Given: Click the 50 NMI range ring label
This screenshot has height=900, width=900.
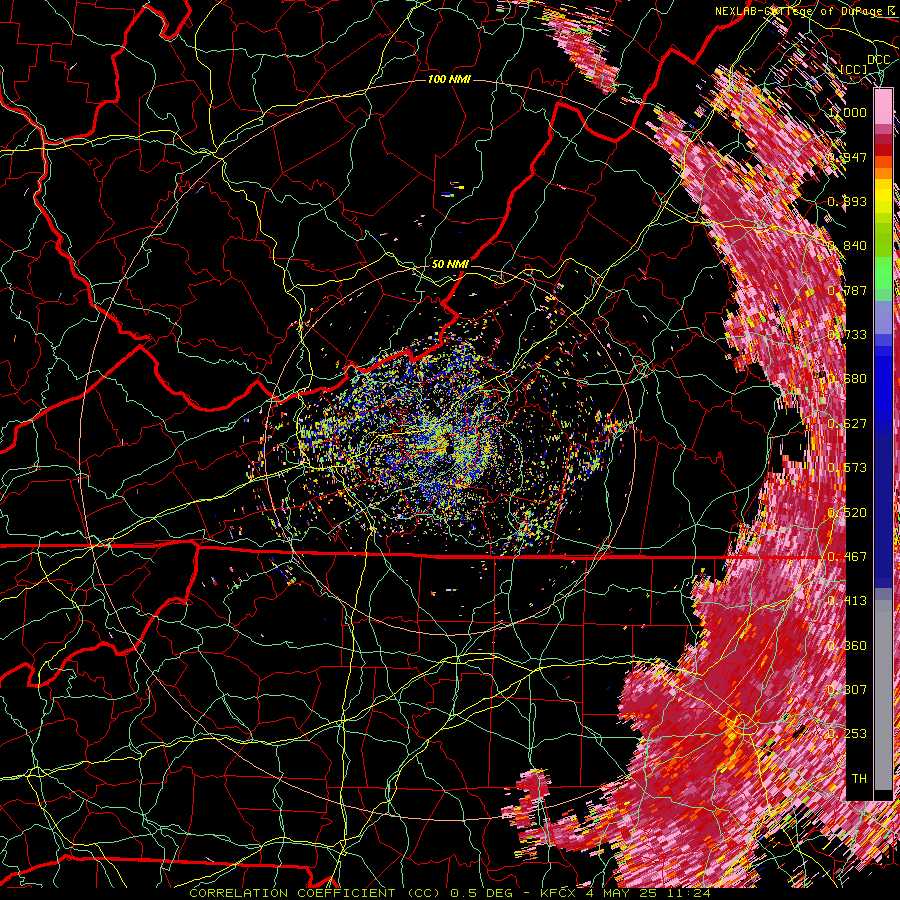Looking at the screenshot, I should [450, 264].
